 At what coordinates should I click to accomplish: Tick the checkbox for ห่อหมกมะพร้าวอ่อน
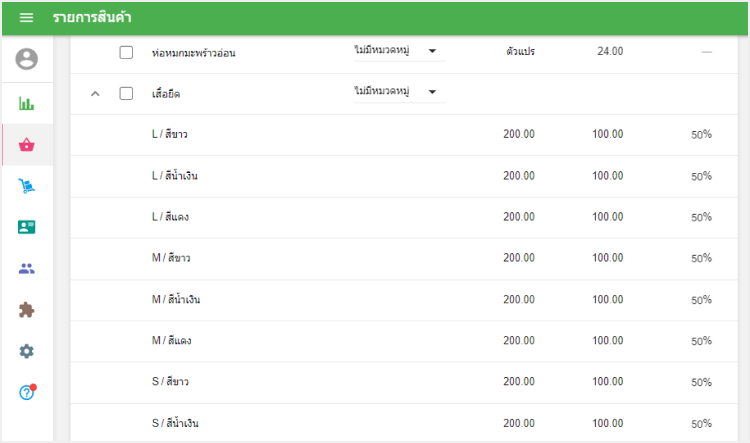point(126,52)
